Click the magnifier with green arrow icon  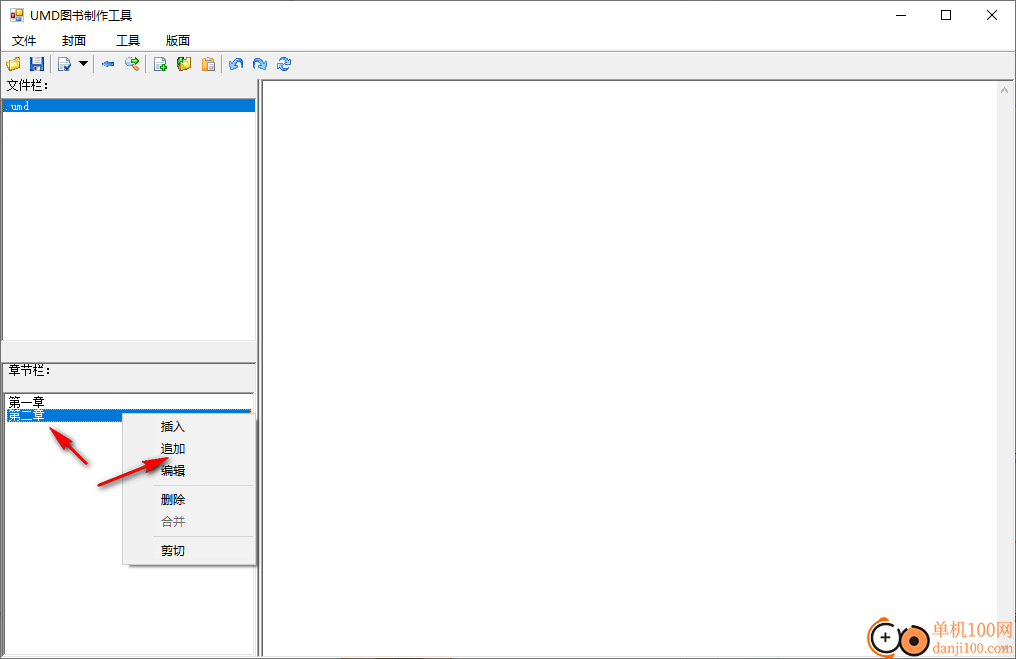pos(132,64)
